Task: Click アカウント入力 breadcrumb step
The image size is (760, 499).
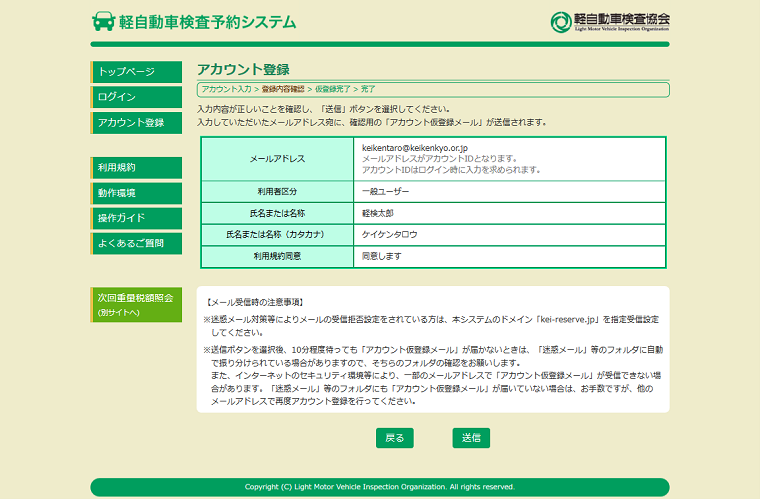Action: coord(226,89)
